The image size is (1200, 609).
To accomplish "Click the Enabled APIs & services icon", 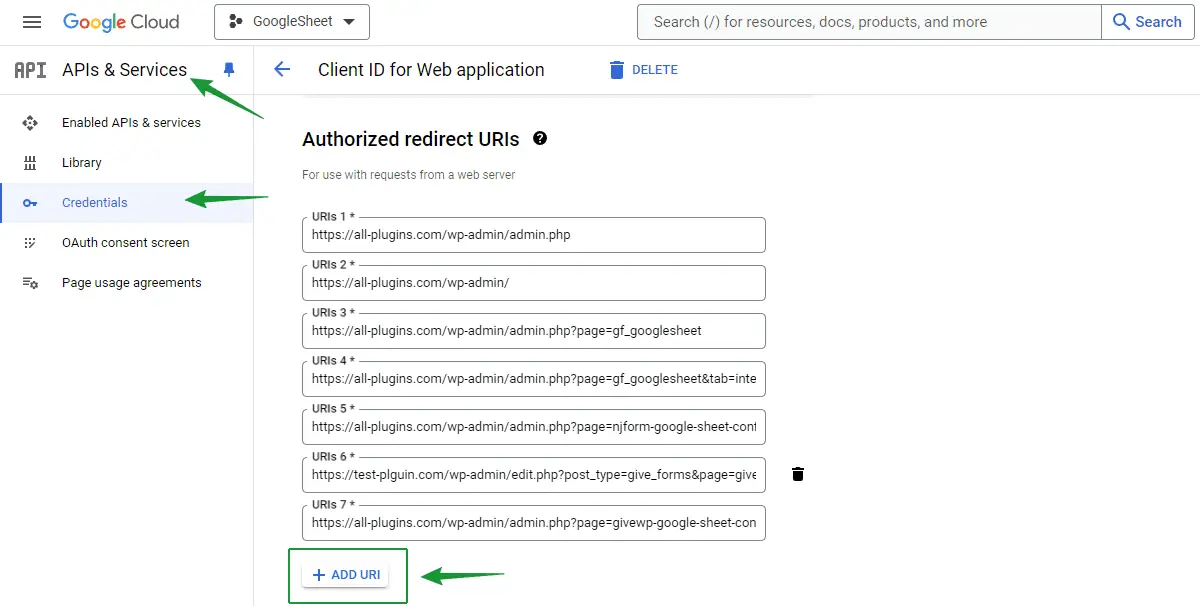I will pos(30,123).
